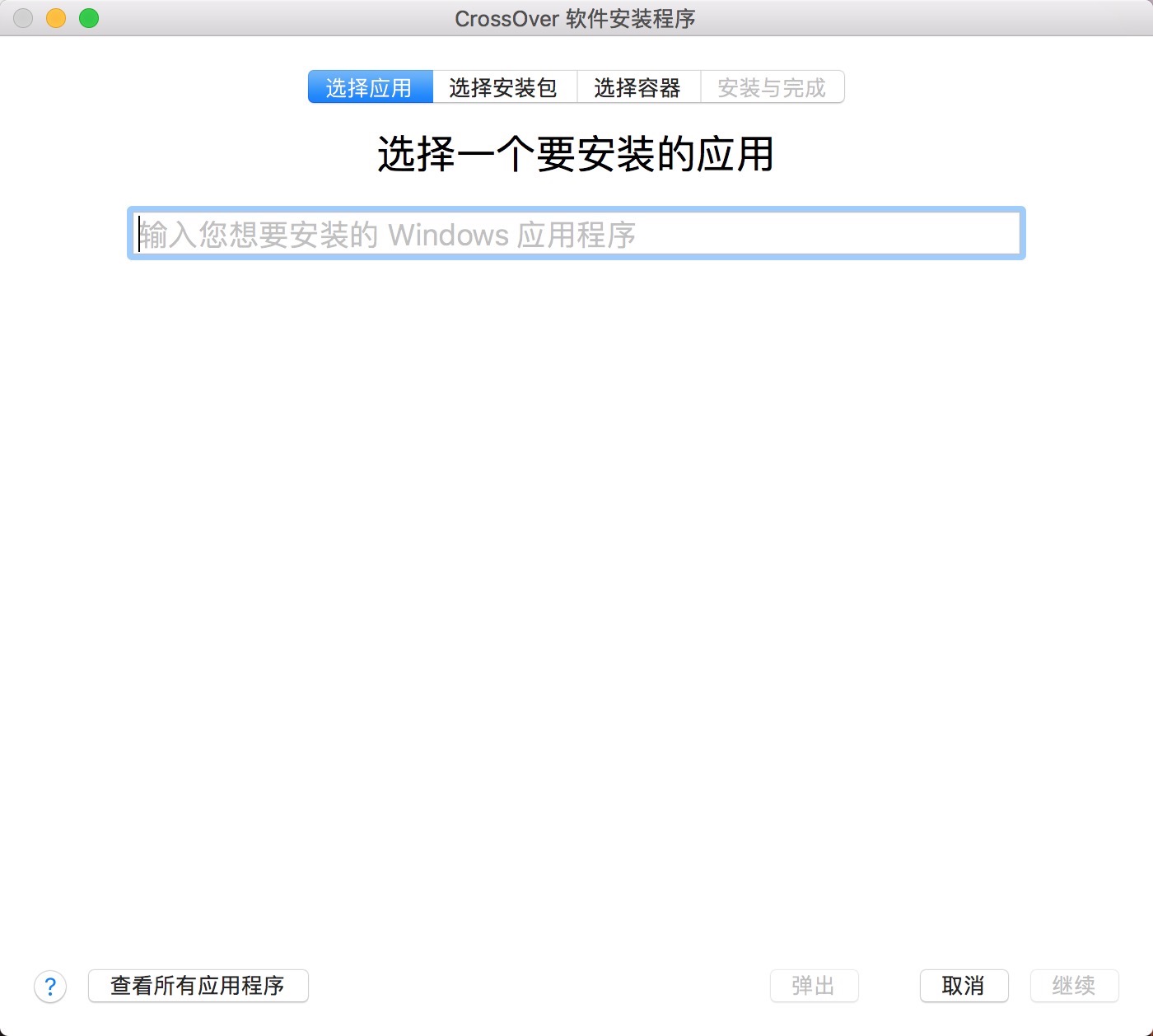Click the 弹出 button
Image resolution: width=1153 pixels, height=1036 pixels.
(x=815, y=986)
